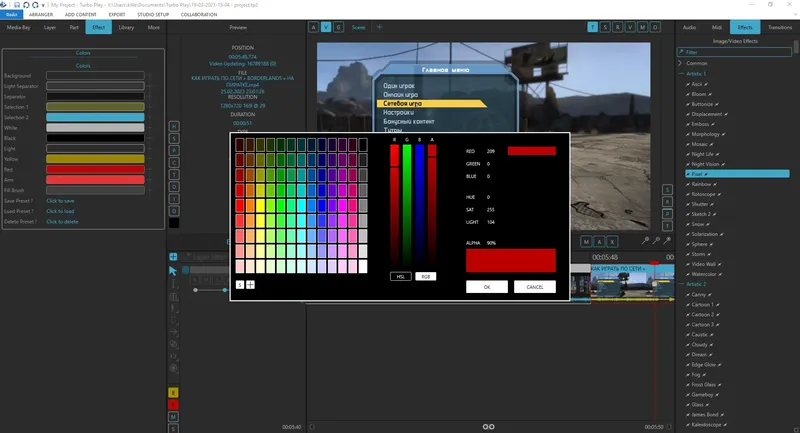
Task: Click the plus icon in color picker
Action: [x=251, y=285]
